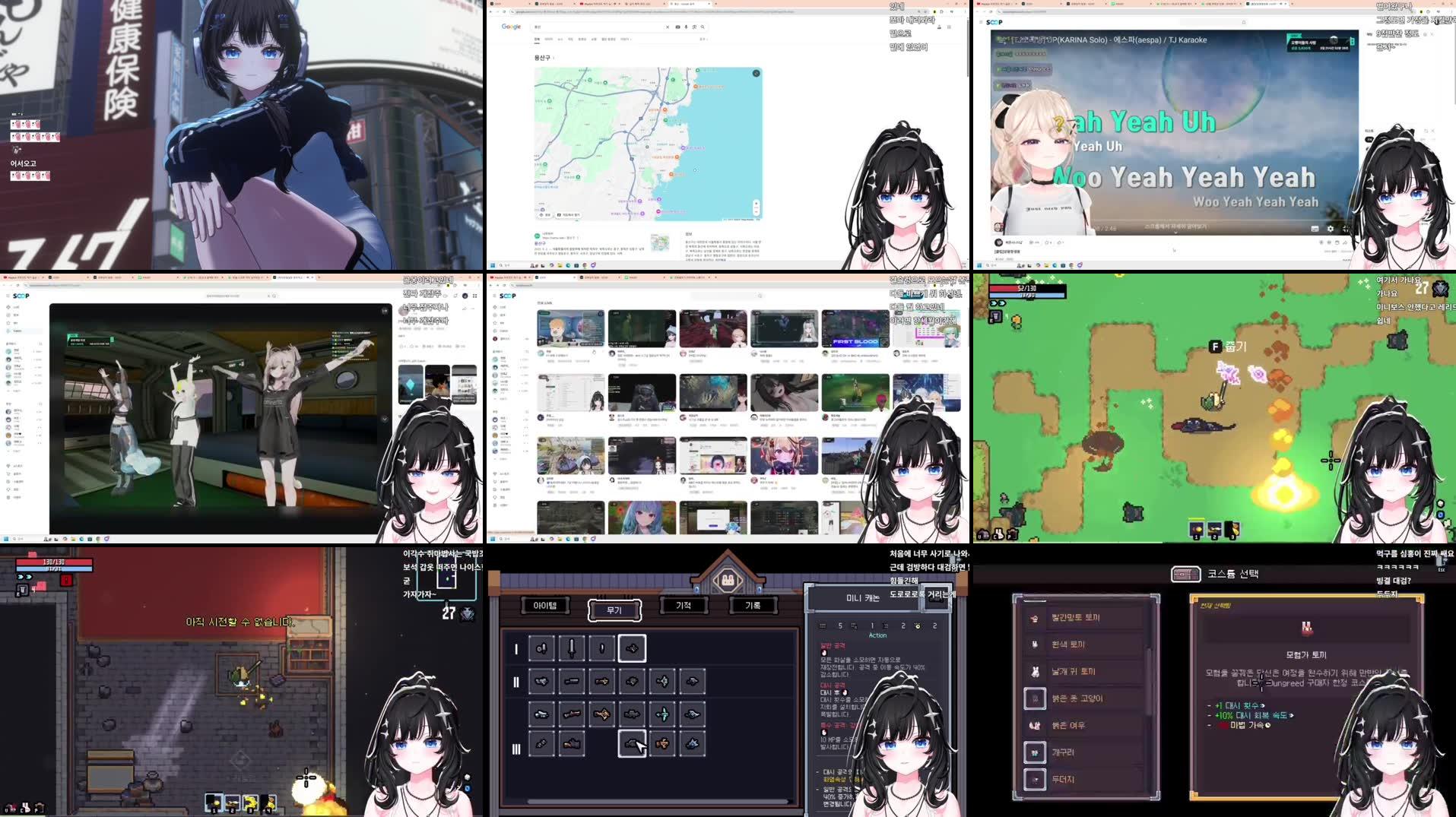Screen dimensions: 1456x817
Task: Select the long sword in the tier I weapon row
Action: tap(572, 648)
